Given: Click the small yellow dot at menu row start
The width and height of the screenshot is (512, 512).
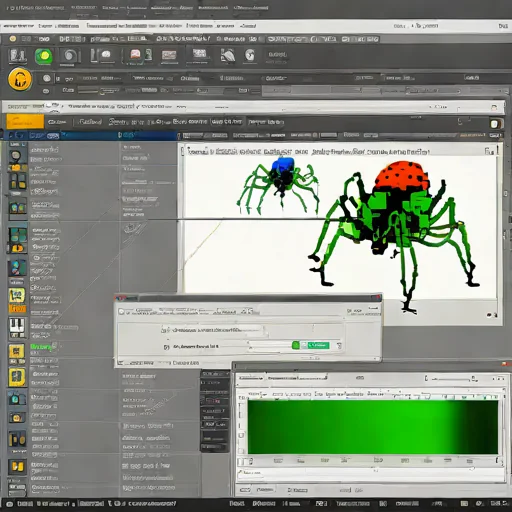Looking at the screenshot, I should [13, 39].
